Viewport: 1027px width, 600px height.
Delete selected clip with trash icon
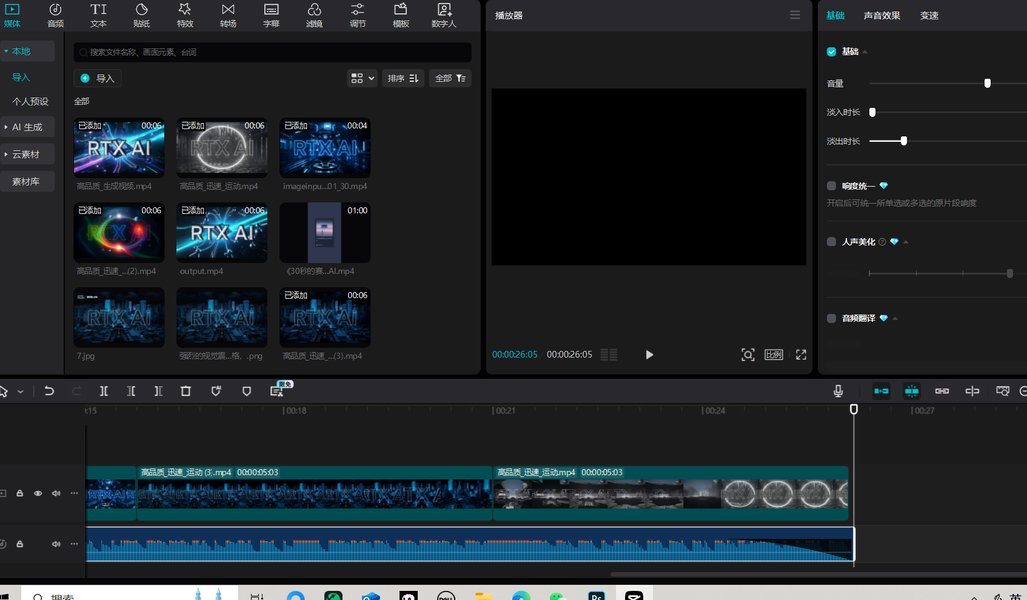[x=185, y=391]
